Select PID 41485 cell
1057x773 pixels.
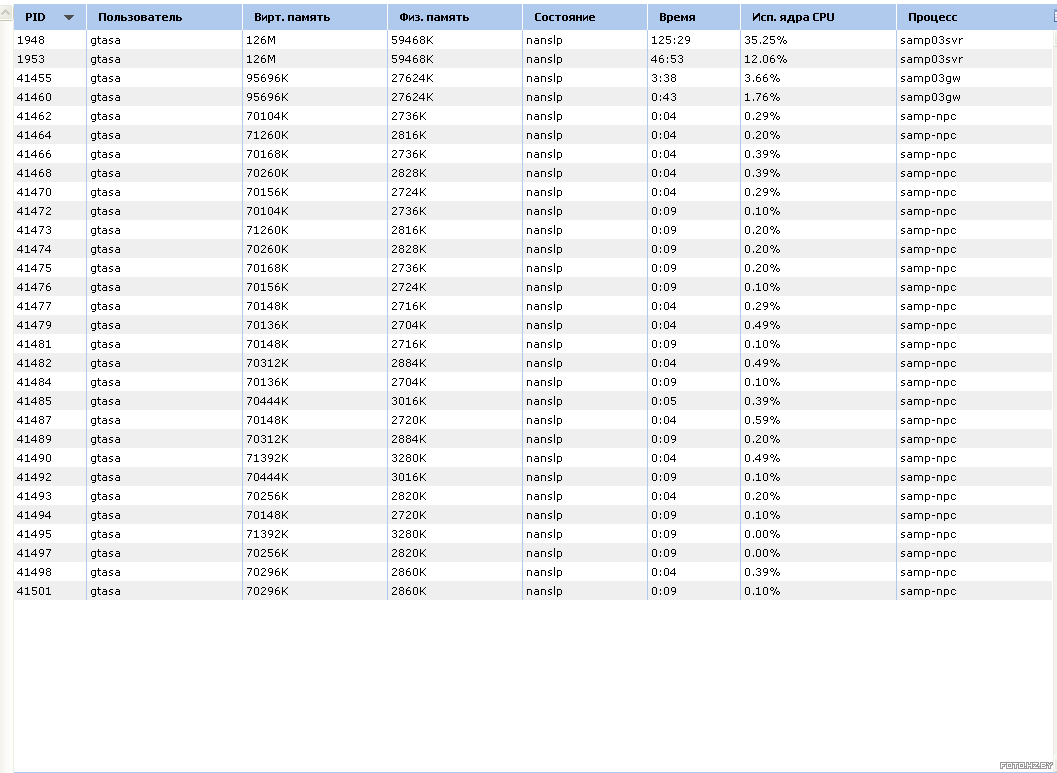[34, 401]
